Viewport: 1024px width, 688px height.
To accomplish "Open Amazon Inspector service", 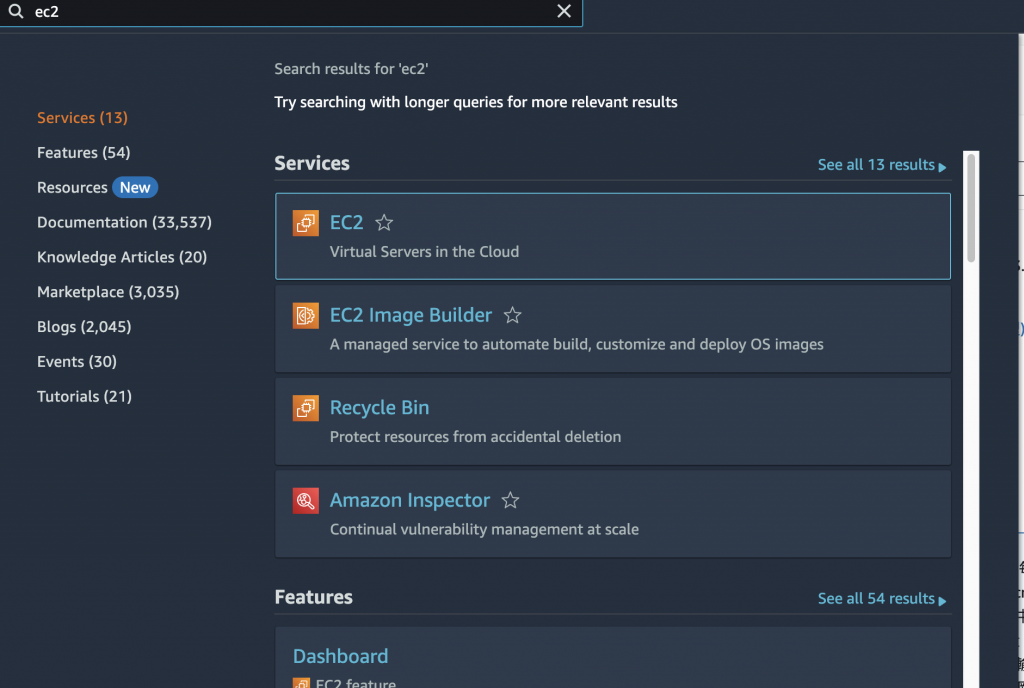I will coord(409,501).
